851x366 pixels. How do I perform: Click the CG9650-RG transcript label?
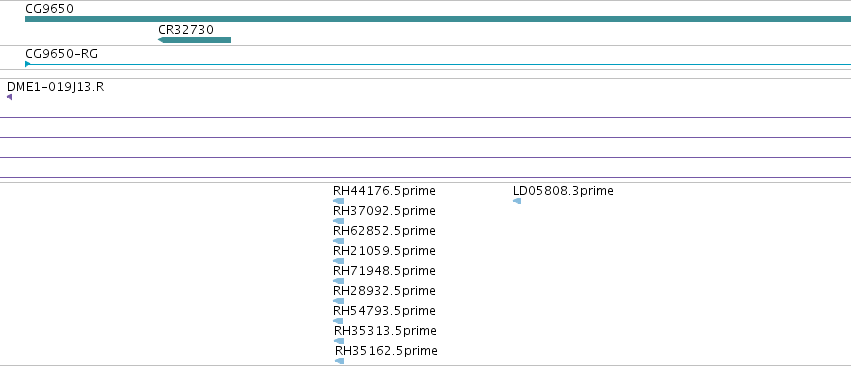(x=62, y=54)
